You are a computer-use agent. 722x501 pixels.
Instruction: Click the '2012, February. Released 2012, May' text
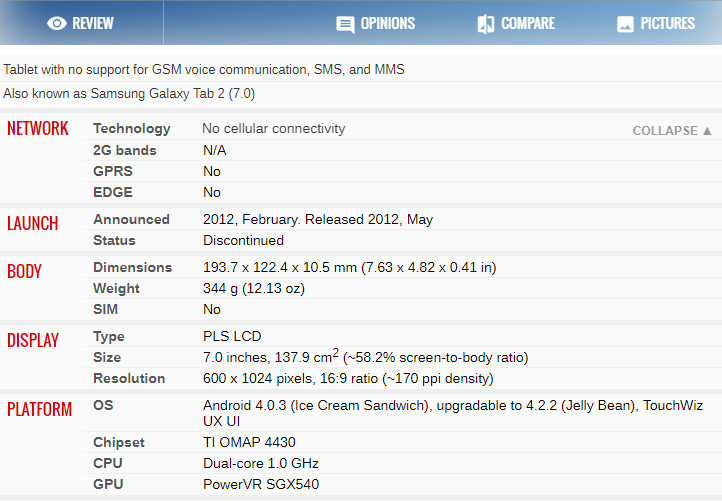(x=318, y=220)
